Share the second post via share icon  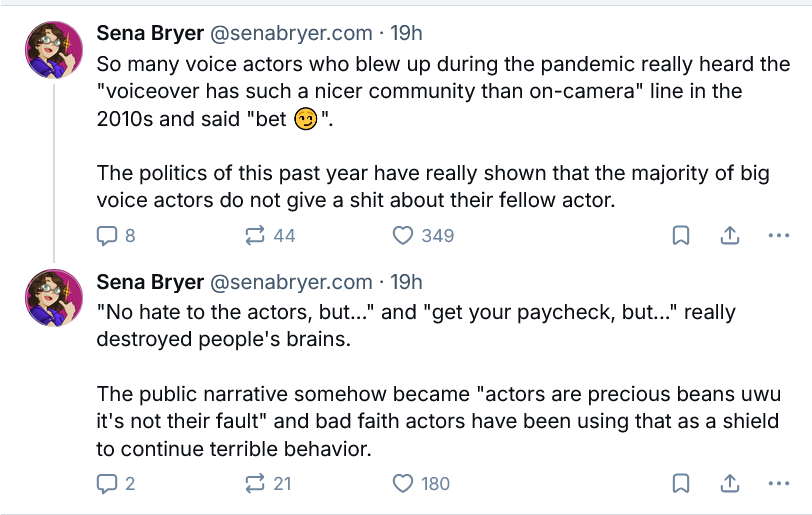pyautogui.click(x=730, y=483)
